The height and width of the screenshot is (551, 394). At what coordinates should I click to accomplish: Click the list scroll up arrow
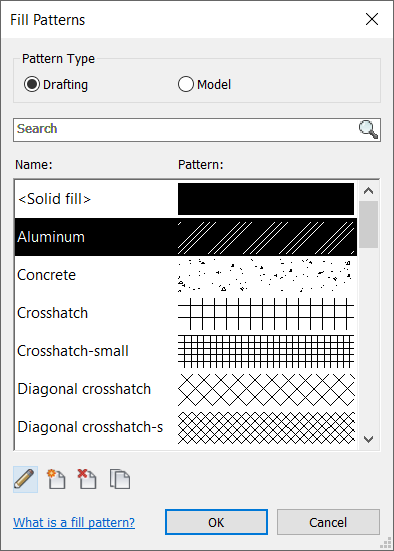click(368, 191)
